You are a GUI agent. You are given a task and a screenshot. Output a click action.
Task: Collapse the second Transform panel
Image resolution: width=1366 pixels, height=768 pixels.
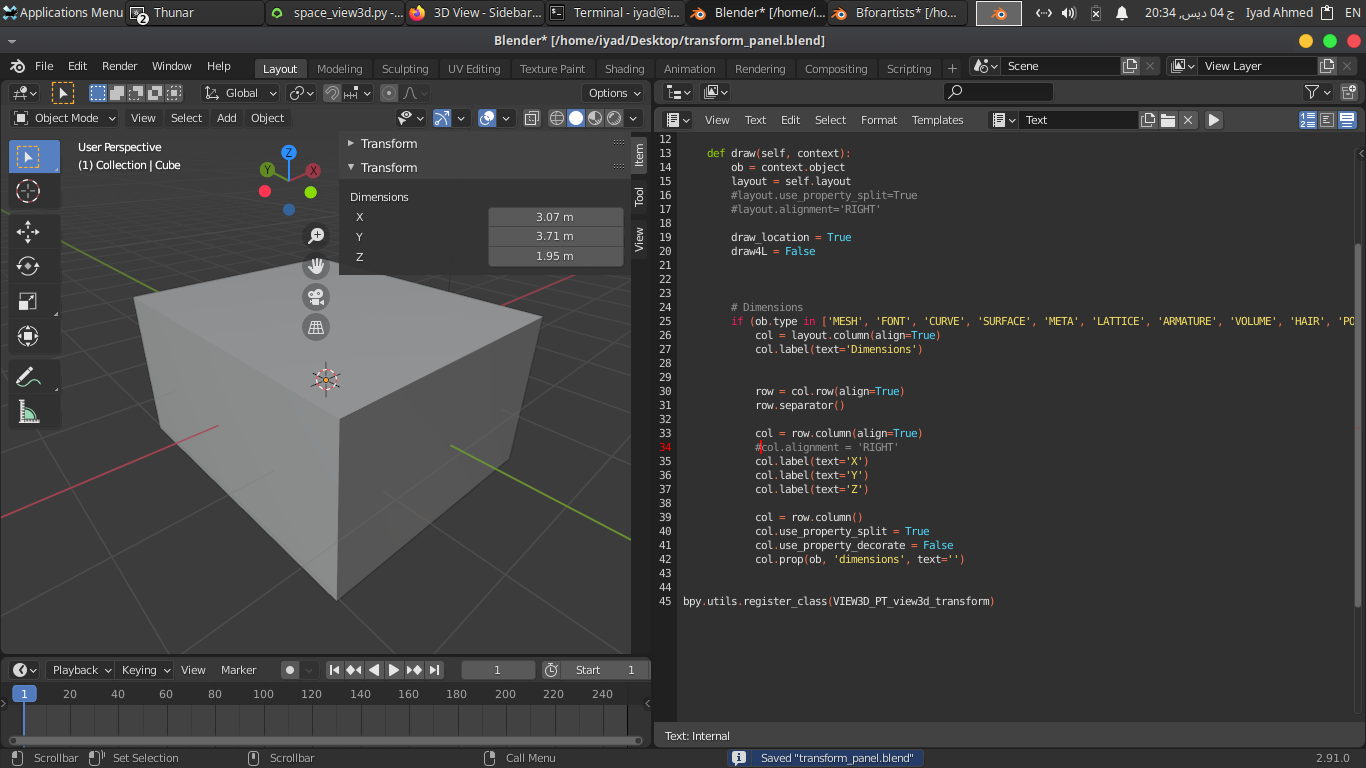pos(351,167)
